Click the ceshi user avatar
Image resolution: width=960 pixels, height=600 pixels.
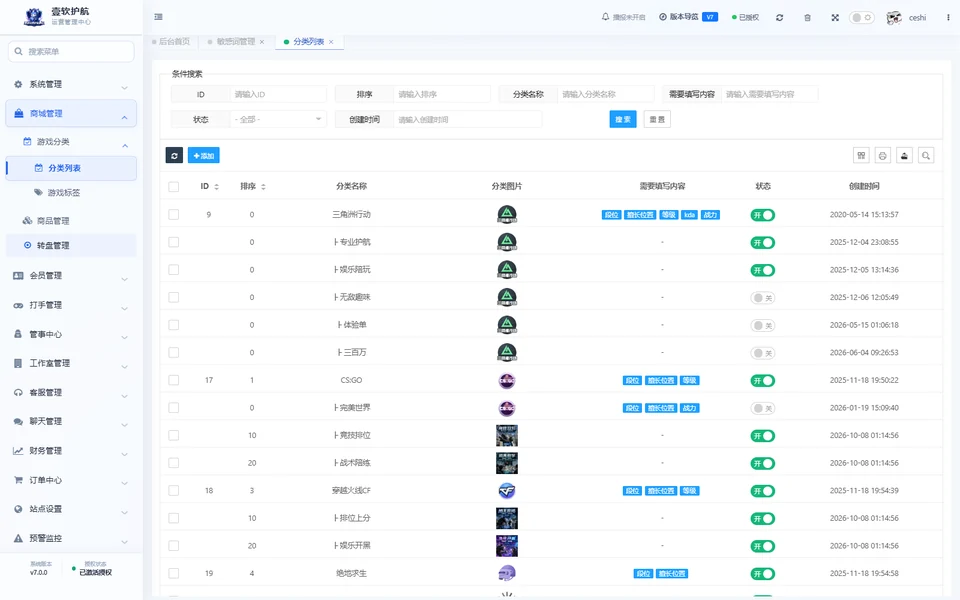pos(894,18)
